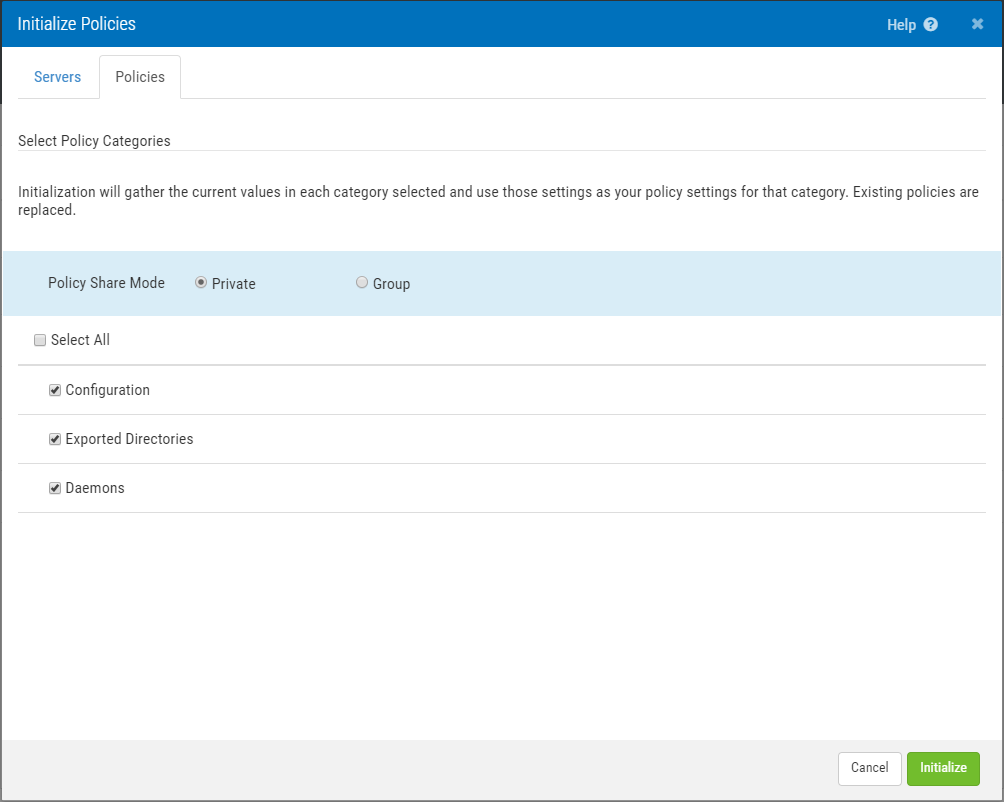The height and width of the screenshot is (802, 1004).
Task: Click the Initialization description paragraph
Action: point(498,201)
